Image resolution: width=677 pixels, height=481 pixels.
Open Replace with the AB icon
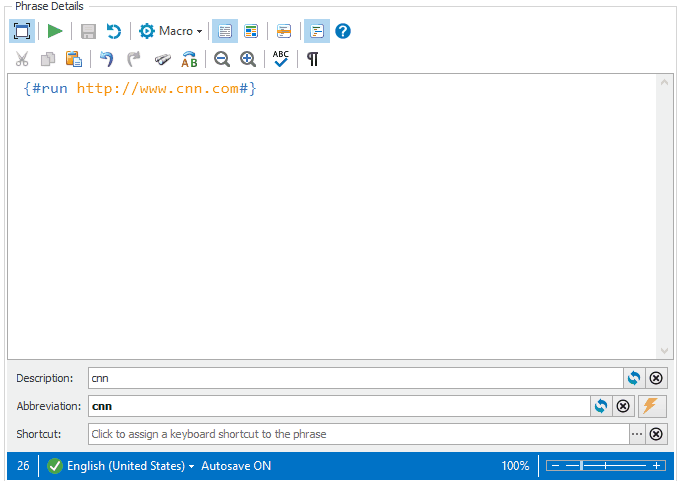189,59
